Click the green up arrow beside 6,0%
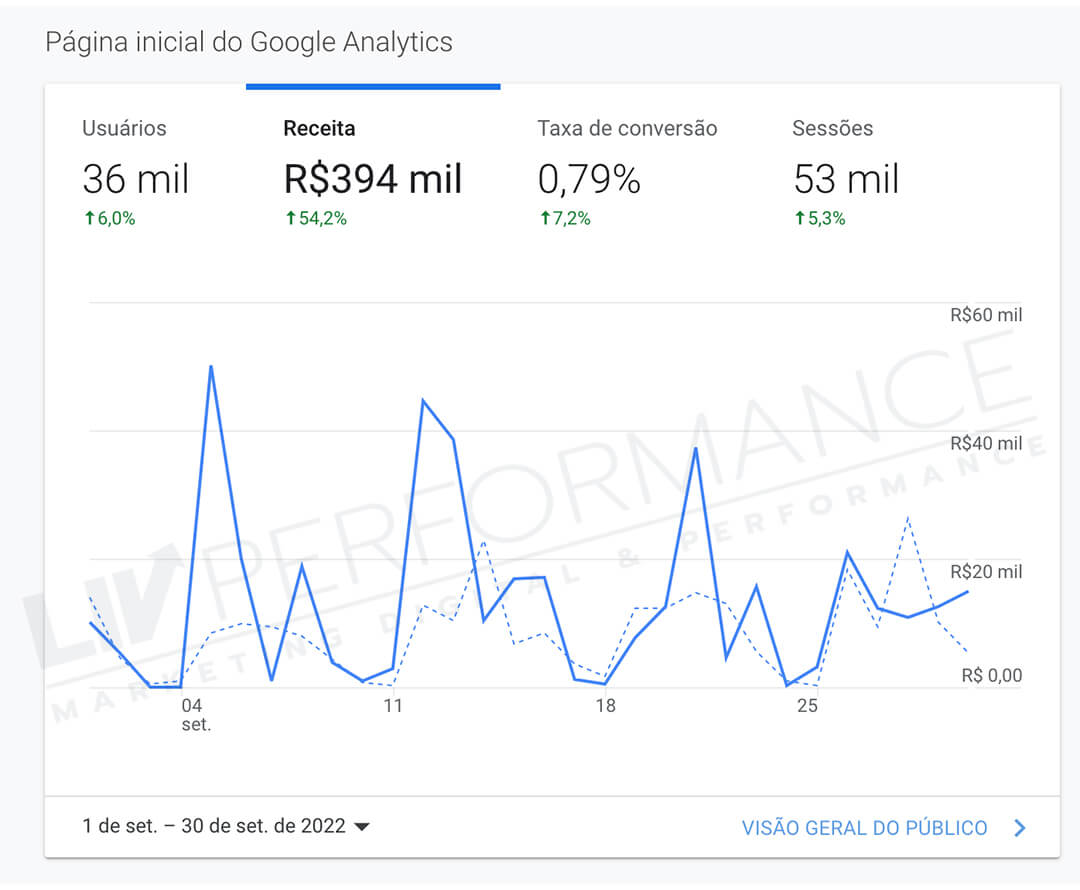 [88, 219]
